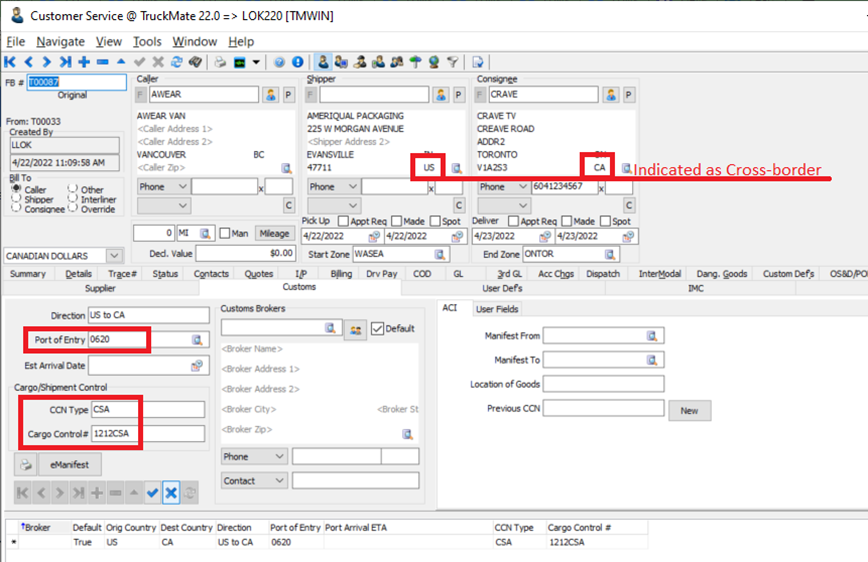Screen dimensions: 868x562
Task: Cancel edits with the blue X icon
Action: click(171, 493)
